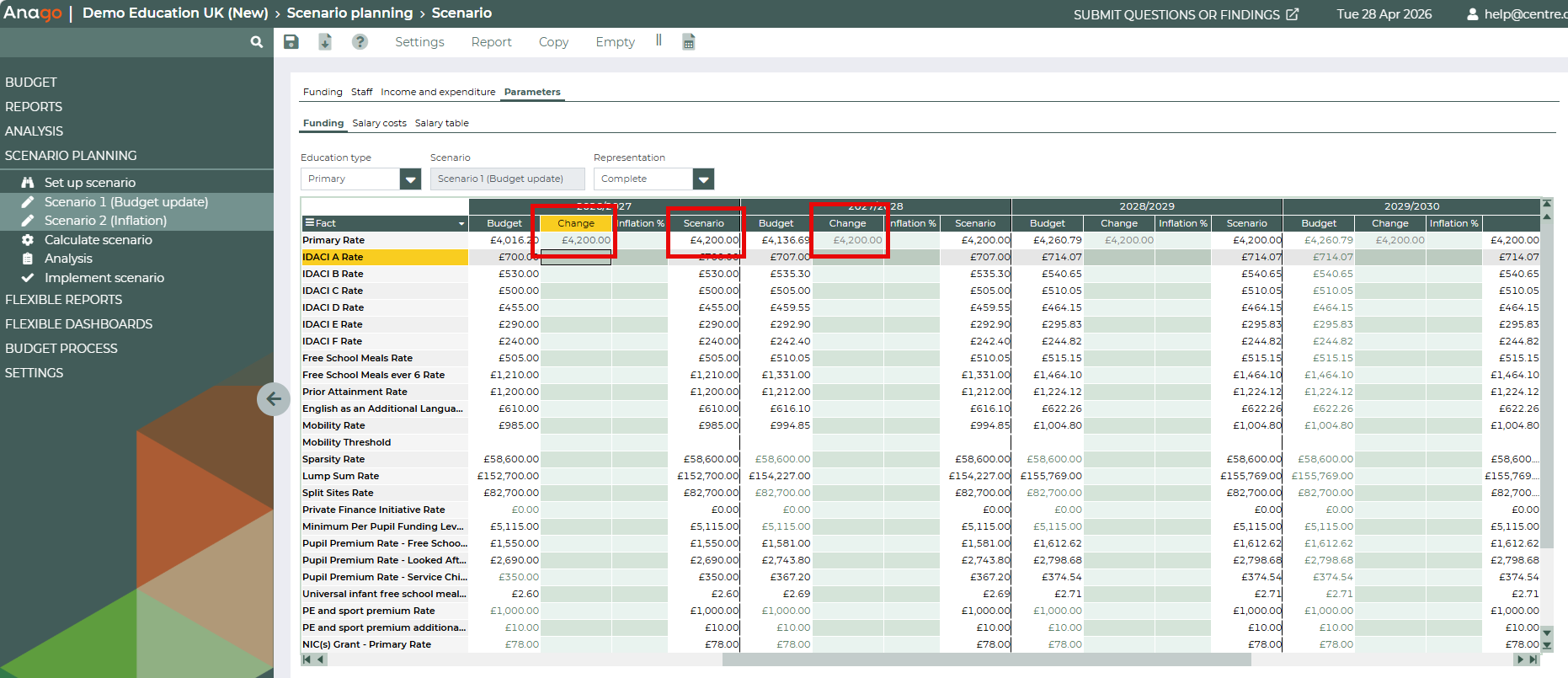
Task: Open the Representation dropdown
Action: tap(703, 179)
